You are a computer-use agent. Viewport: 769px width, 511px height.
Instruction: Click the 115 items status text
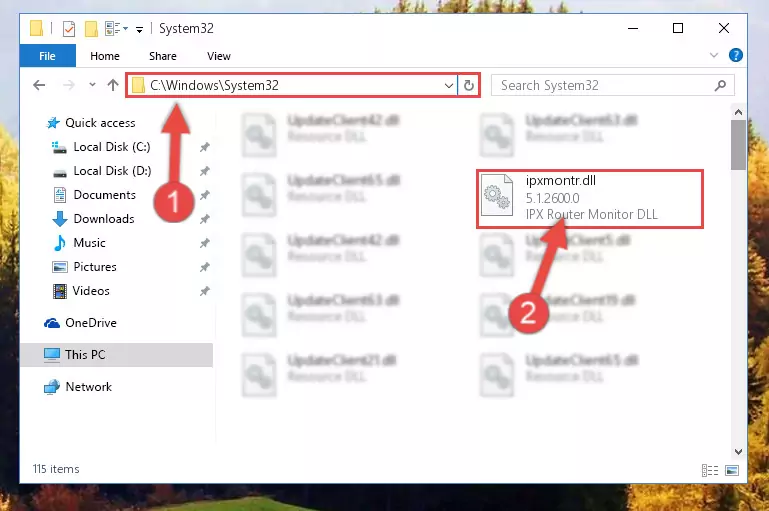pos(56,469)
